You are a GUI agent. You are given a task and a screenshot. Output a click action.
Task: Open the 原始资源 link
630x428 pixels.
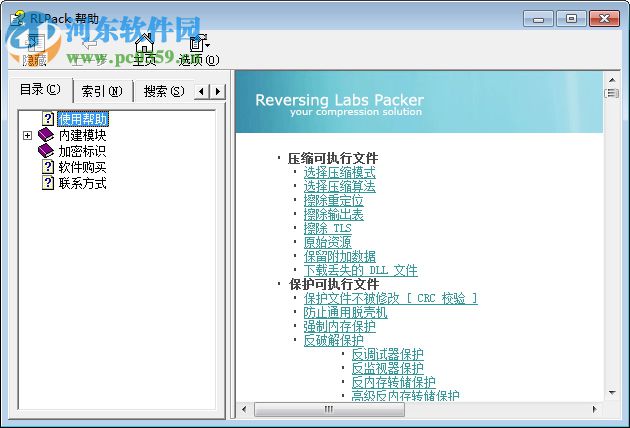point(327,242)
